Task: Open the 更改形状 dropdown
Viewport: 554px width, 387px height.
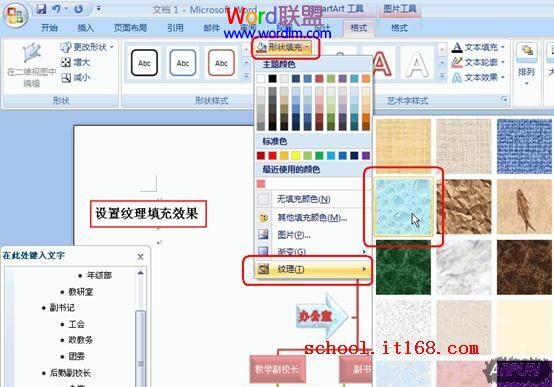Action: click(87, 47)
